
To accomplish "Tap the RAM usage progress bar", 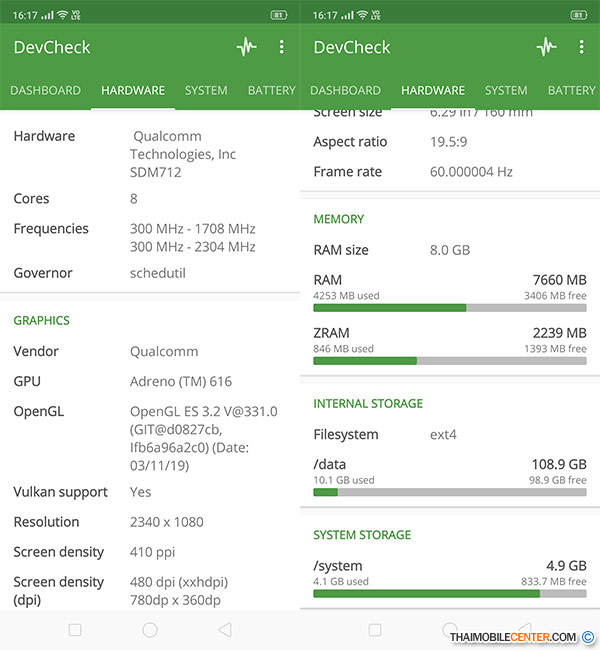I will (x=450, y=308).
